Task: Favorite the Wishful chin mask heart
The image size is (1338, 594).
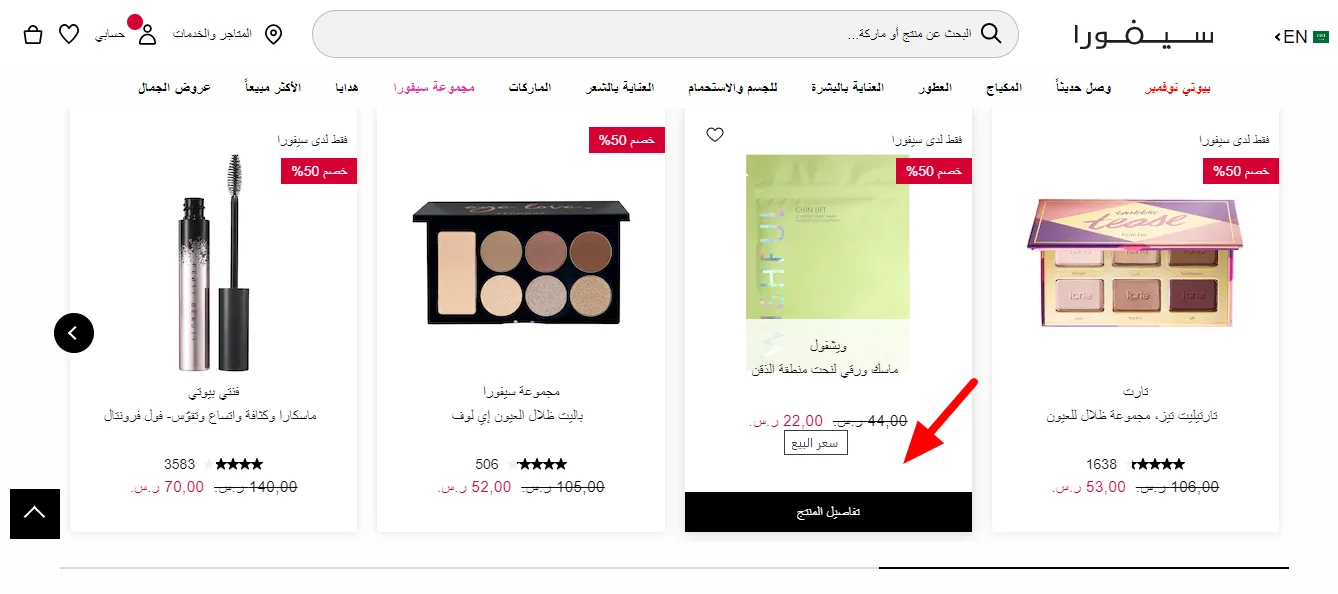Action: 714,135
